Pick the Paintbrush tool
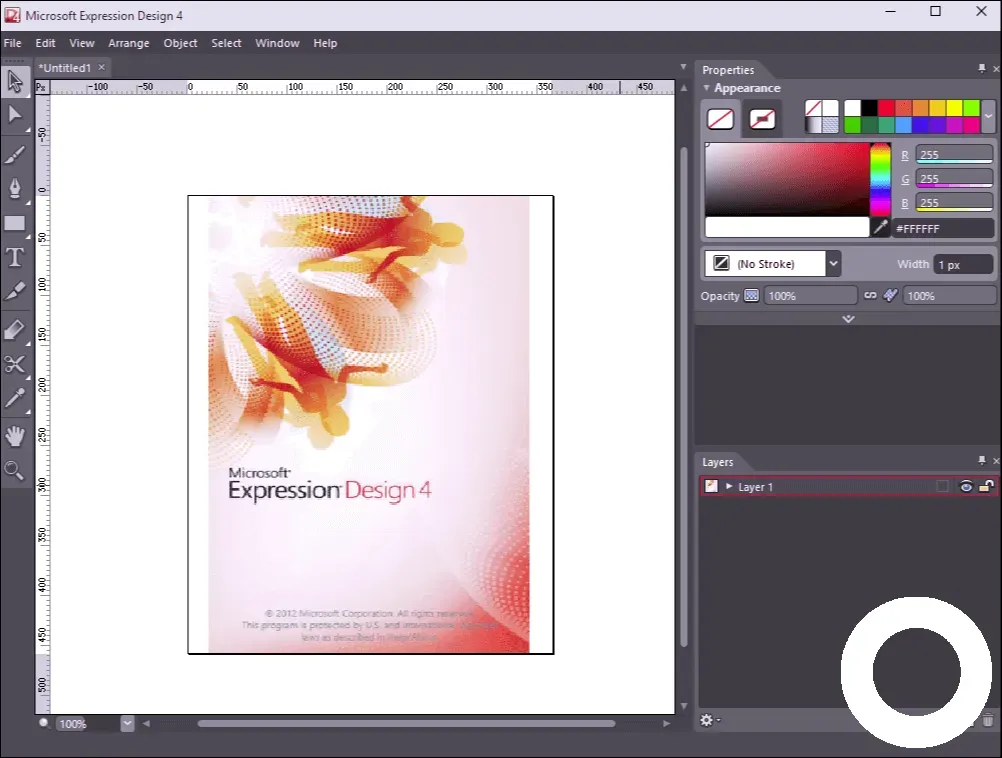This screenshot has width=1002, height=758. [x=15, y=153]
